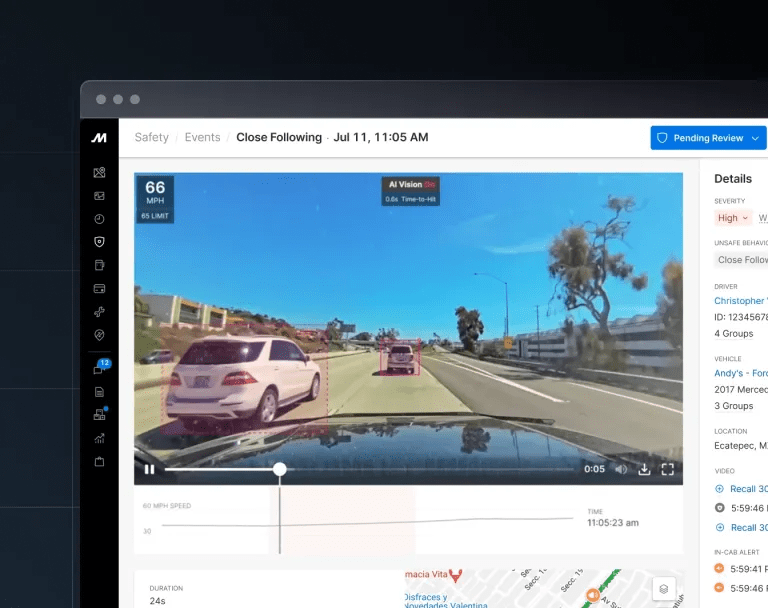The height and width of the screenshot is (608, 768).
Task: Click the speed graph timeline
Action: (x=360, y=520)
